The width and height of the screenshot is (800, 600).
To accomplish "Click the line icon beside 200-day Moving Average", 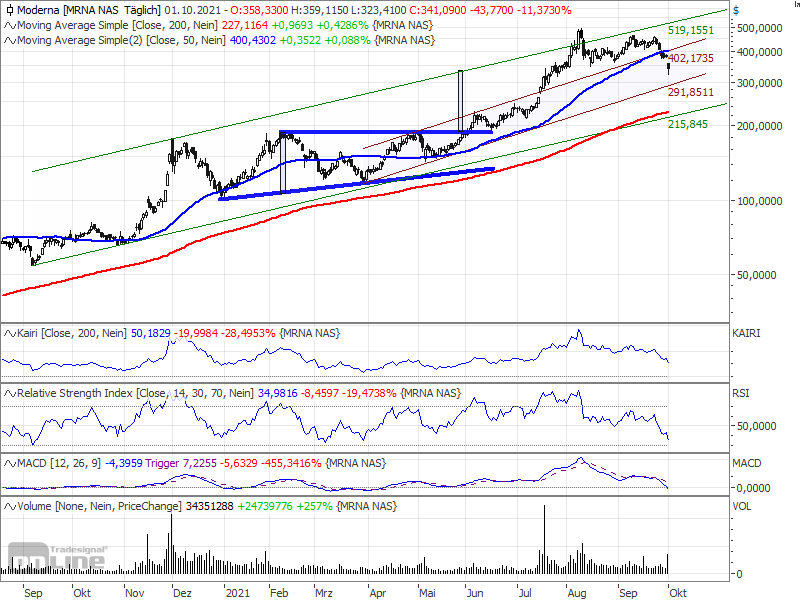I will [9, 25].
